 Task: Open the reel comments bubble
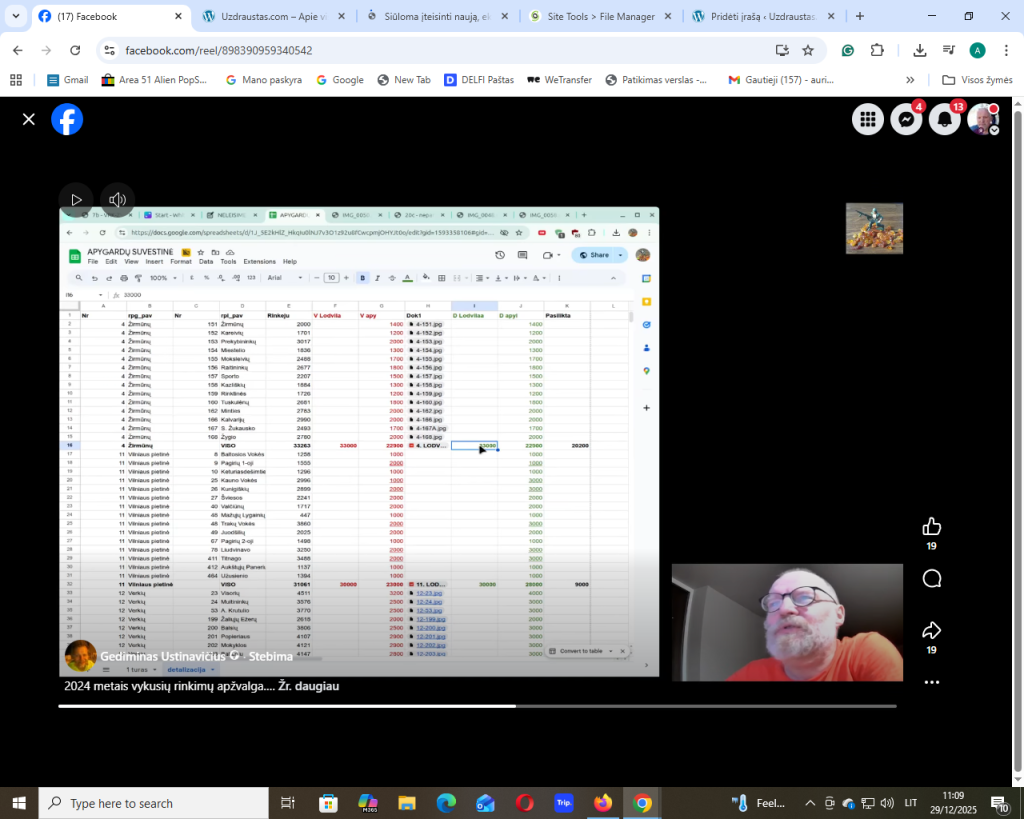tap(931, 579)
